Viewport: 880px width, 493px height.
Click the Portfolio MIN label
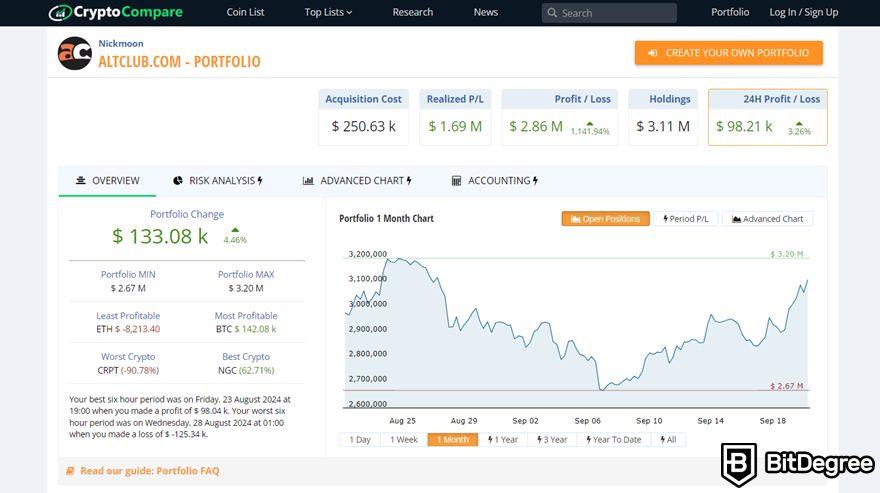(x=128, y=274)
